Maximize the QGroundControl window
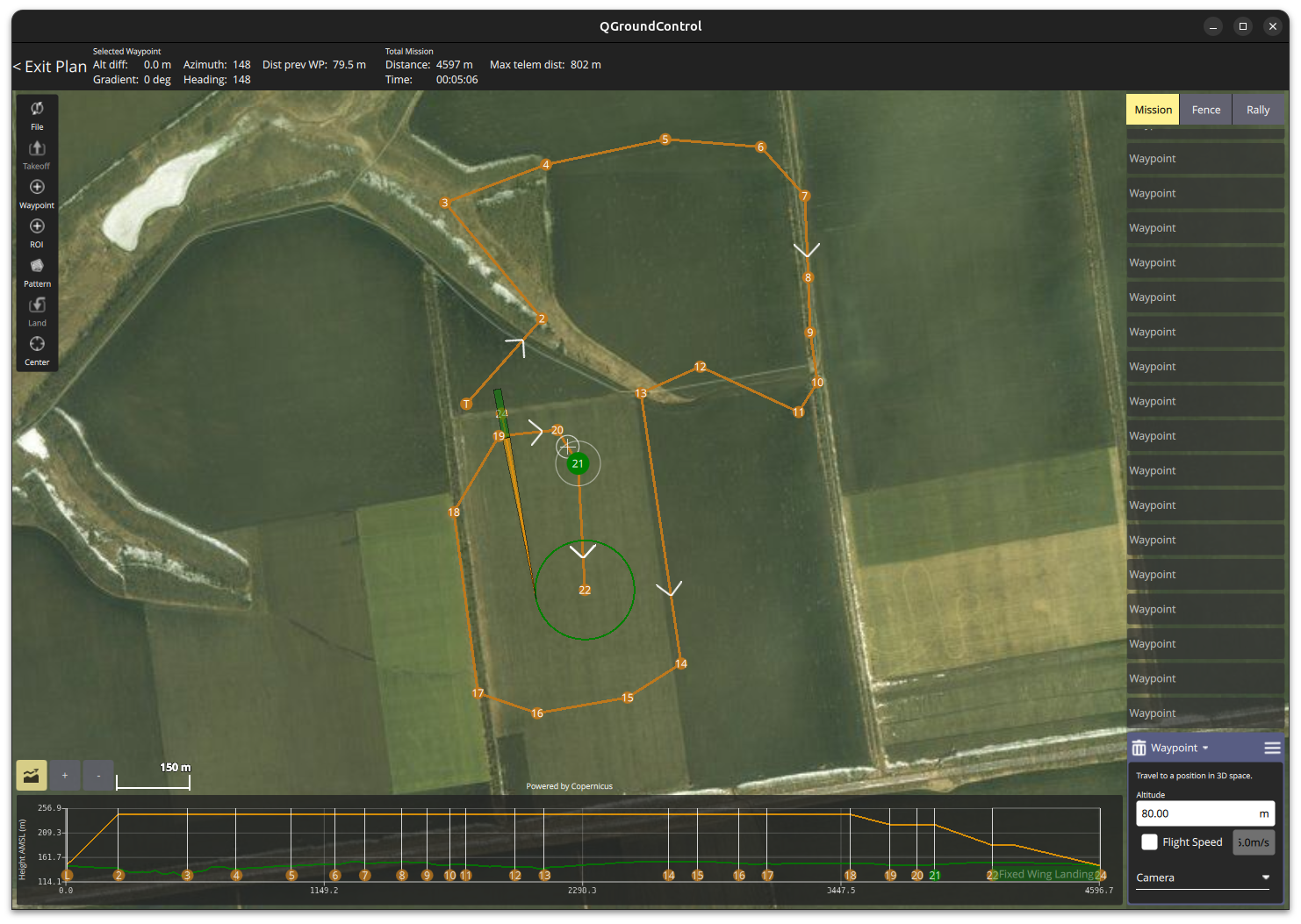The image size is (1301, 924). point(1243,26)
